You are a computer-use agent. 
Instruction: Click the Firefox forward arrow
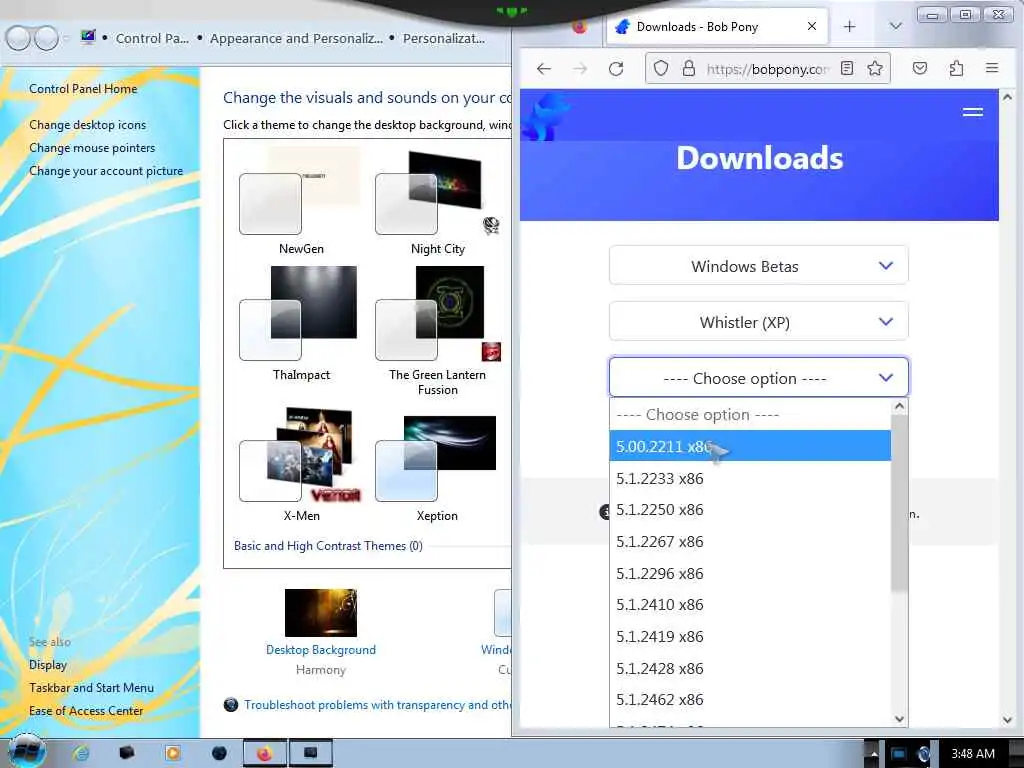tap(580, 69)
